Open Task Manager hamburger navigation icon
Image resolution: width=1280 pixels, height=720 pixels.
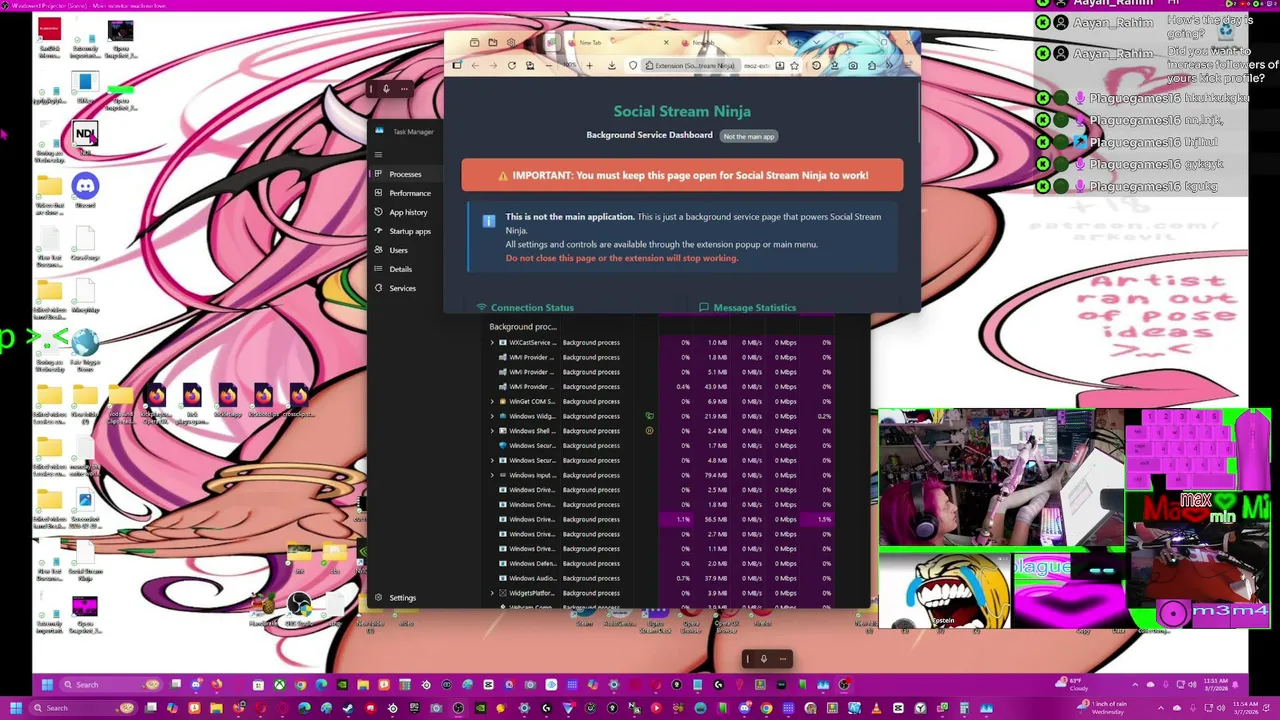tap(378, 154)
